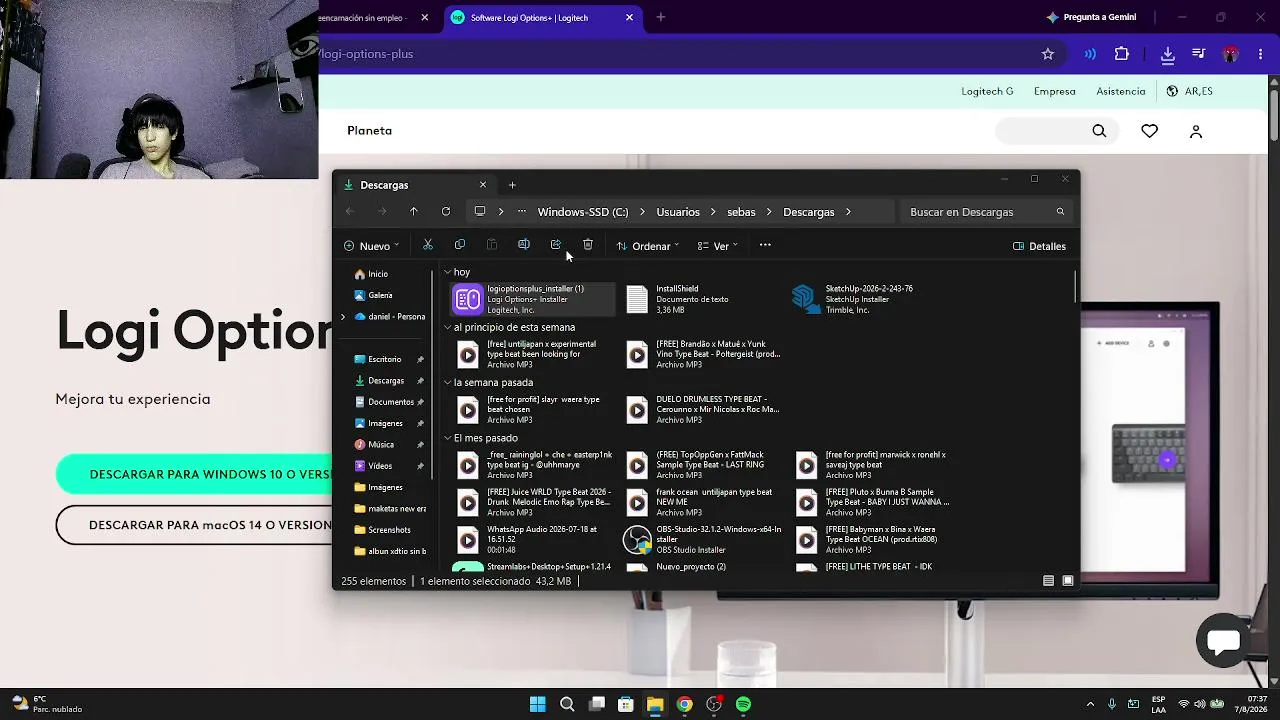Open Windows Start menu
Image resolution: width=1280 pixels, height=720 pixels.
[538, 704]
